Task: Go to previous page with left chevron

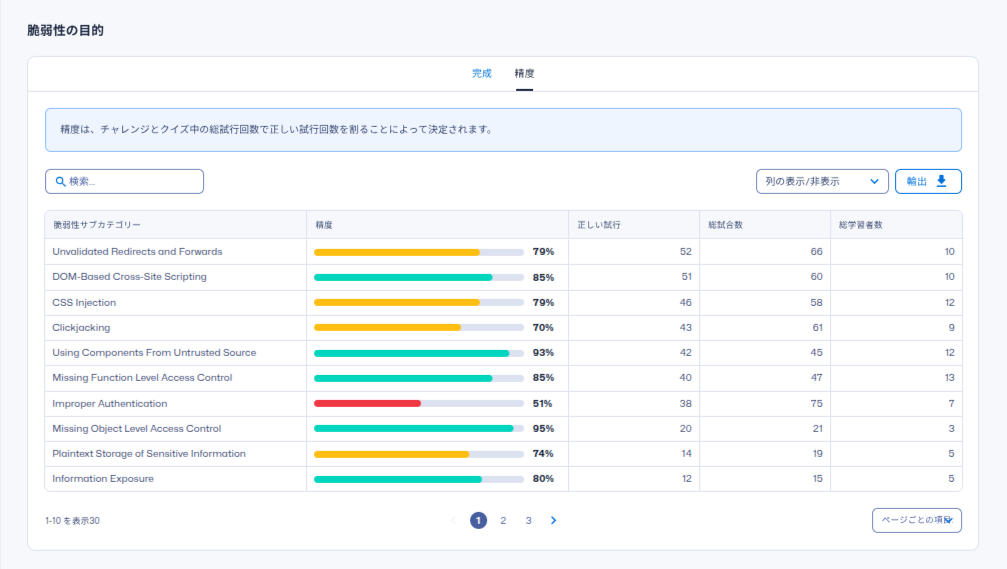Action: click(453, 520)
